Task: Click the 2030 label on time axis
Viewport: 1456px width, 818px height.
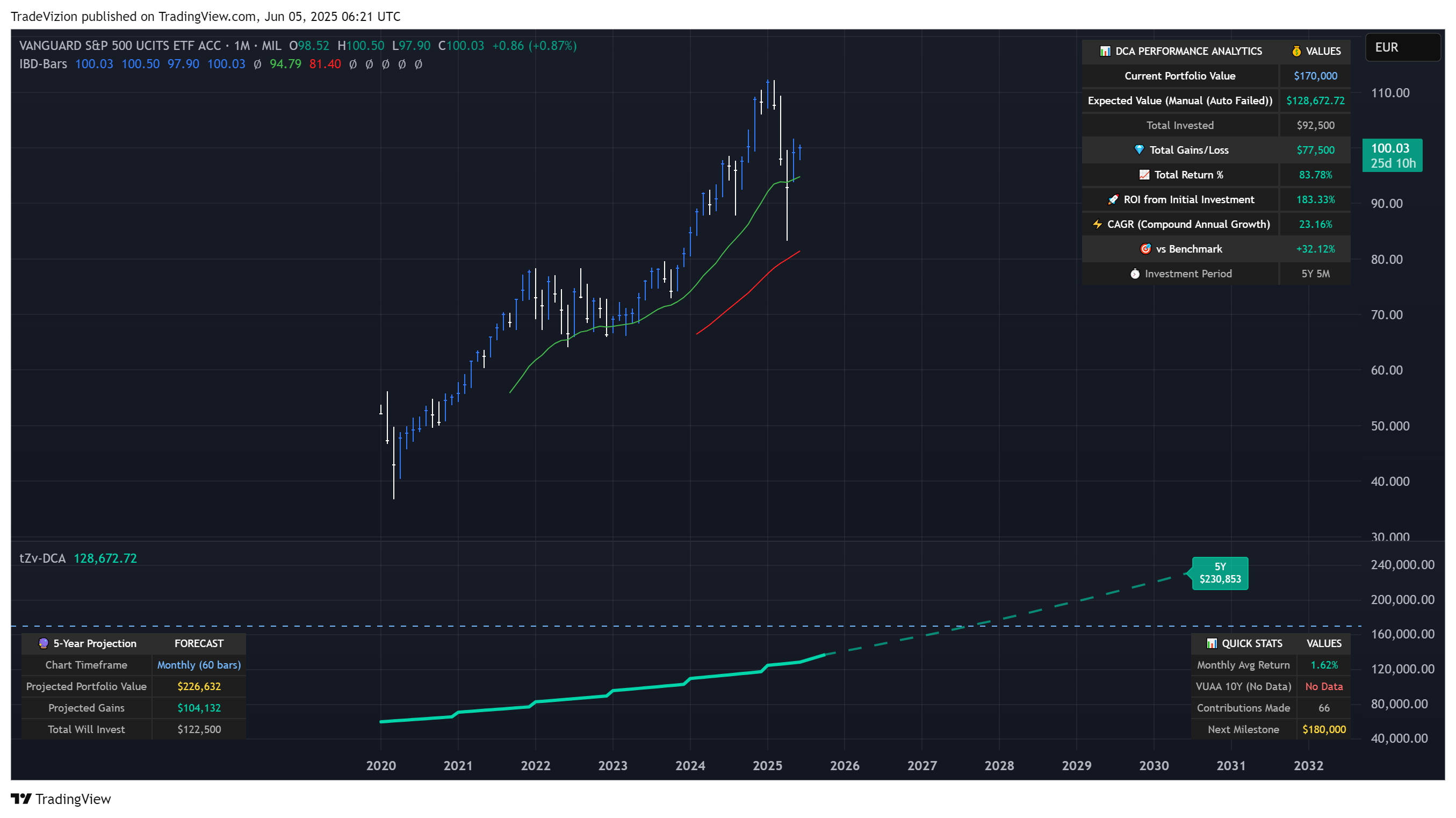Action: click(x=1154, y=765)
